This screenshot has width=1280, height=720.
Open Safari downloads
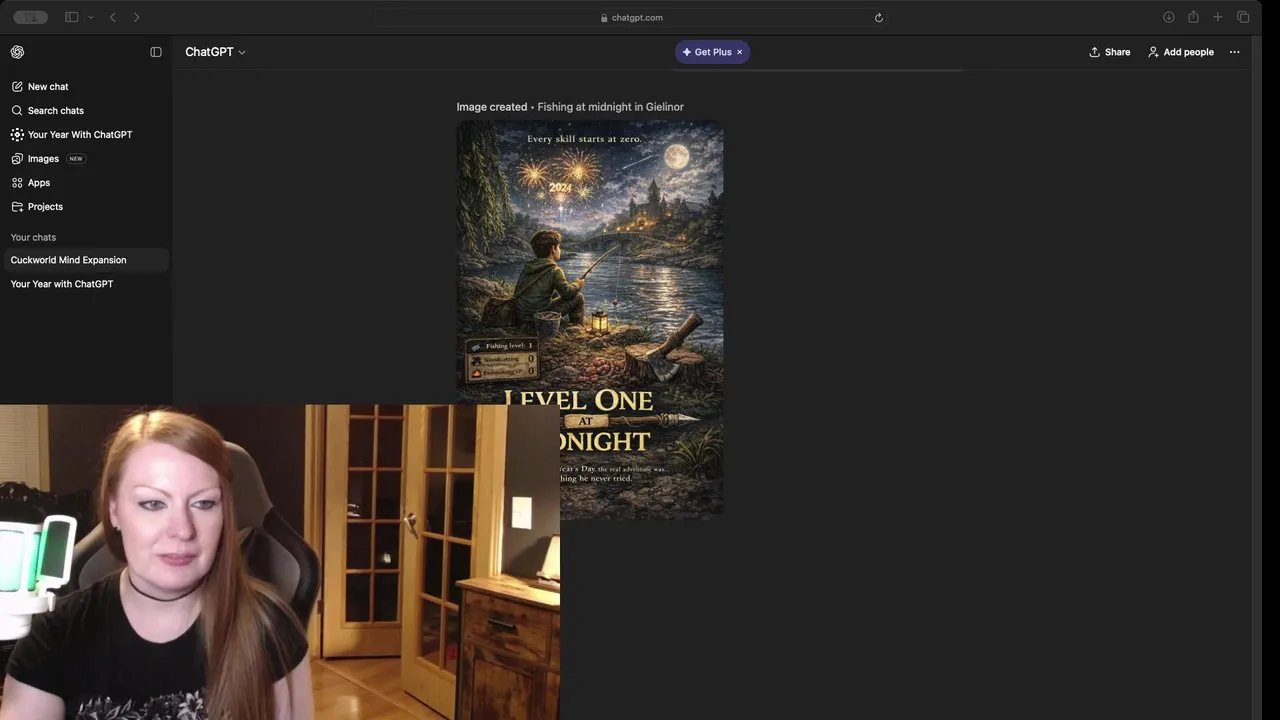click(x=1168, y=17)
